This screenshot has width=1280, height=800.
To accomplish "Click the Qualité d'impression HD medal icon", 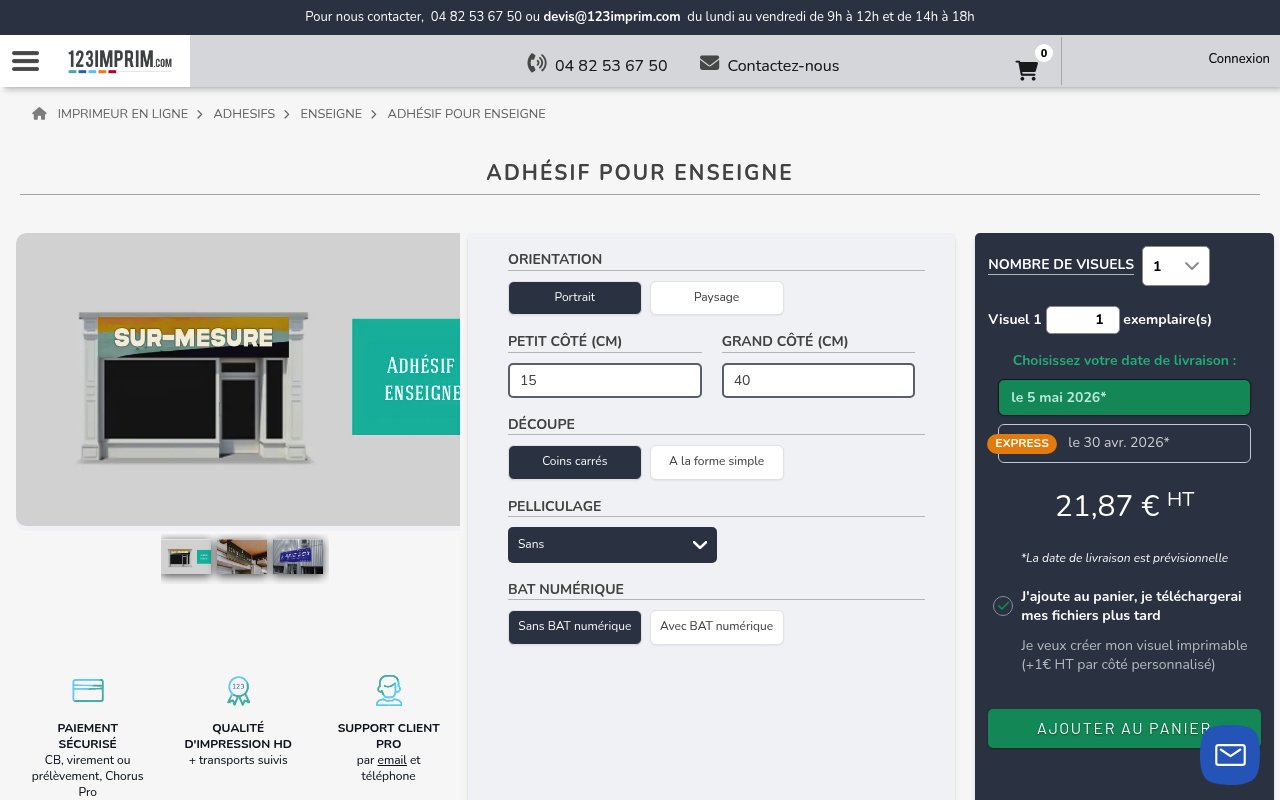I will 238,690.
